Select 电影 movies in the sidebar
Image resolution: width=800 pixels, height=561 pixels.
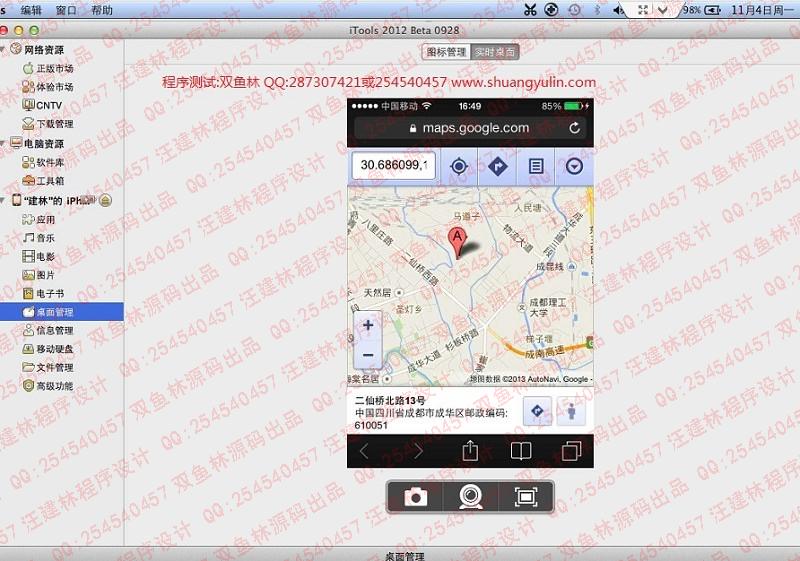(39, 256)
